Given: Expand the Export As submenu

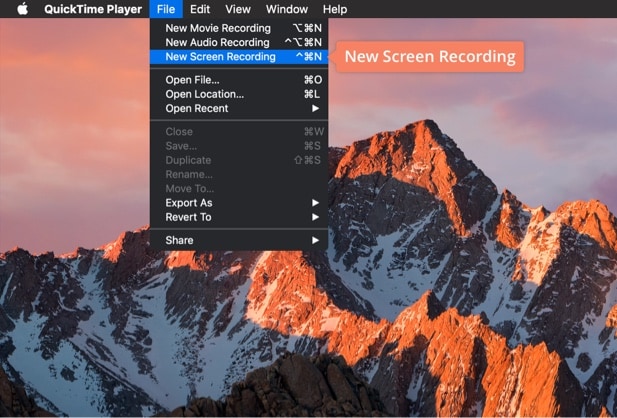Looking at the screenshot, I should [239, 203].
